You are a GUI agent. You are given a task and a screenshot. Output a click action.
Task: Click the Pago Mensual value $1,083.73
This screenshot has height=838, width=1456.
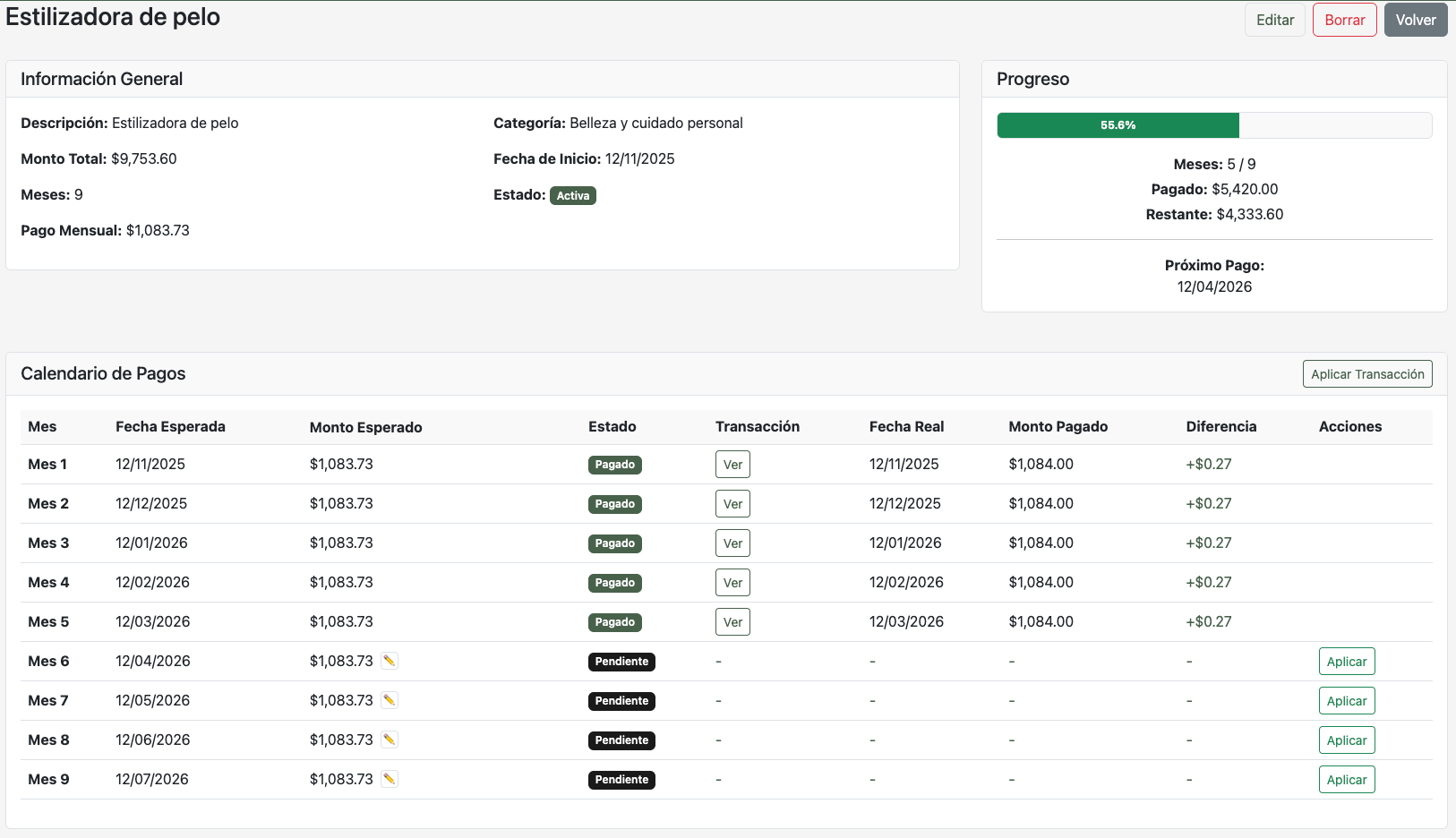pos(158,230)
